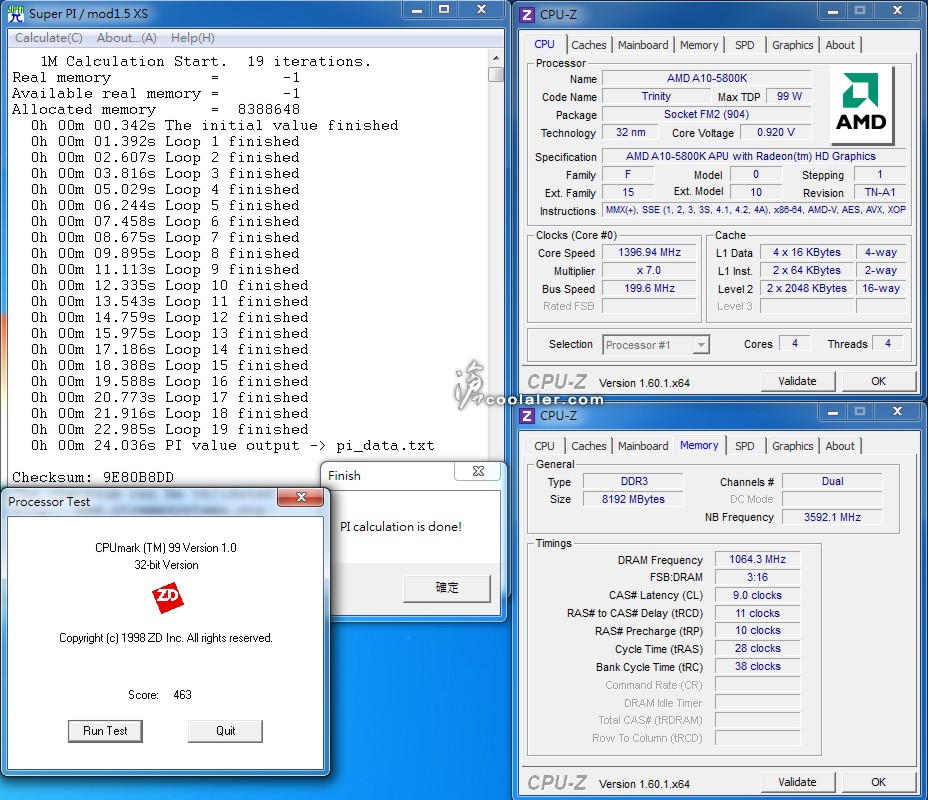Viewport: 928px width, 800px height.
Task: Click the red ZD logo icon
Action: coord(167,599)
